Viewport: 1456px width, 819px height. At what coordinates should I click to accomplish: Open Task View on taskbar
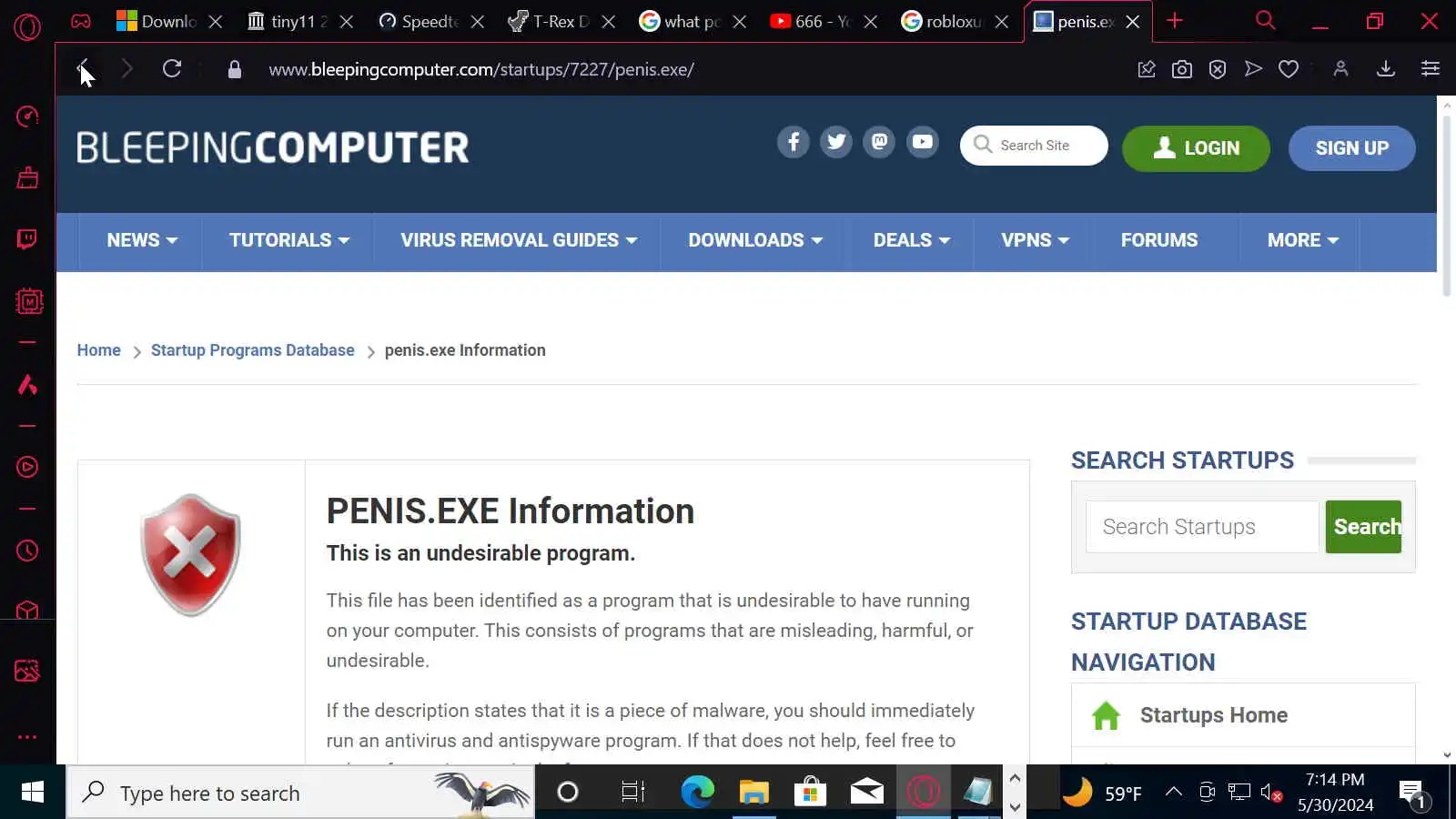coord(632,793)
